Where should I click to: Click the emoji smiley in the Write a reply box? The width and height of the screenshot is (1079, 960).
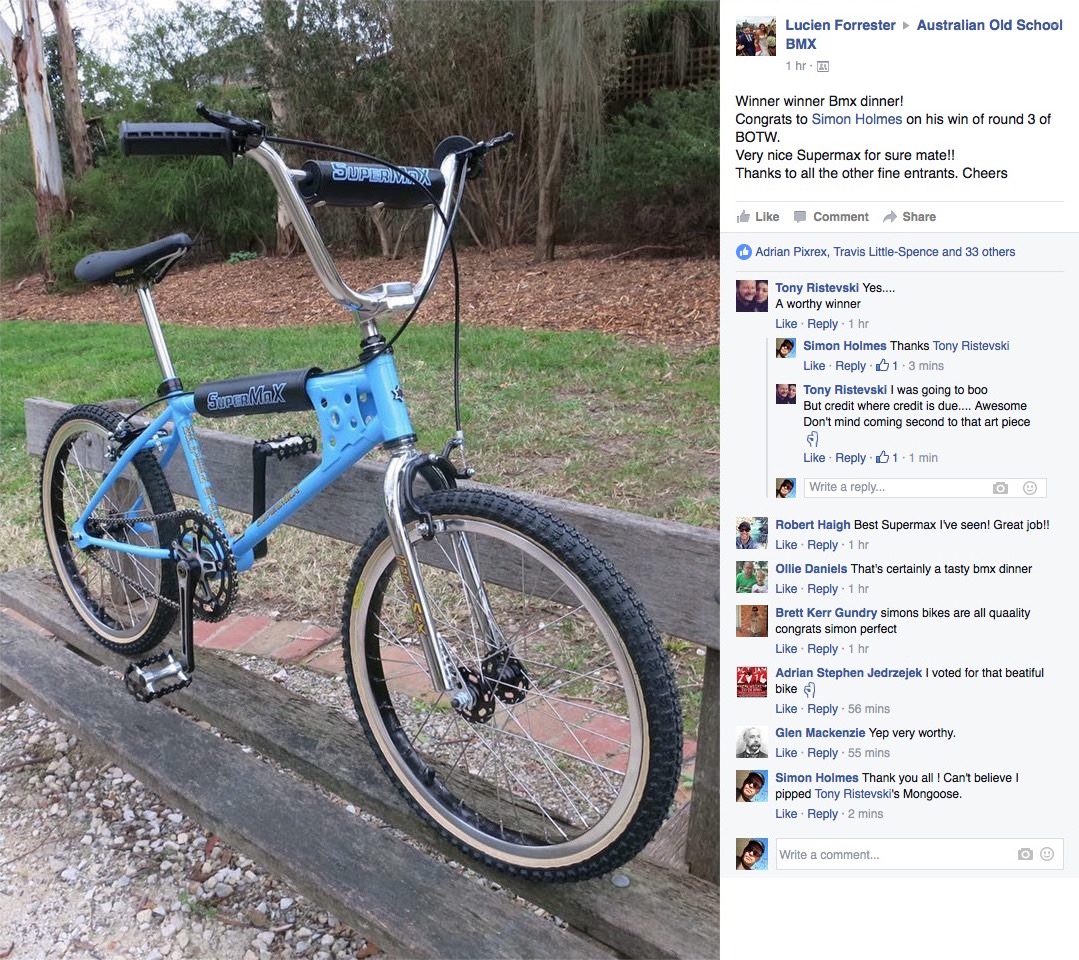[1029, 488]
